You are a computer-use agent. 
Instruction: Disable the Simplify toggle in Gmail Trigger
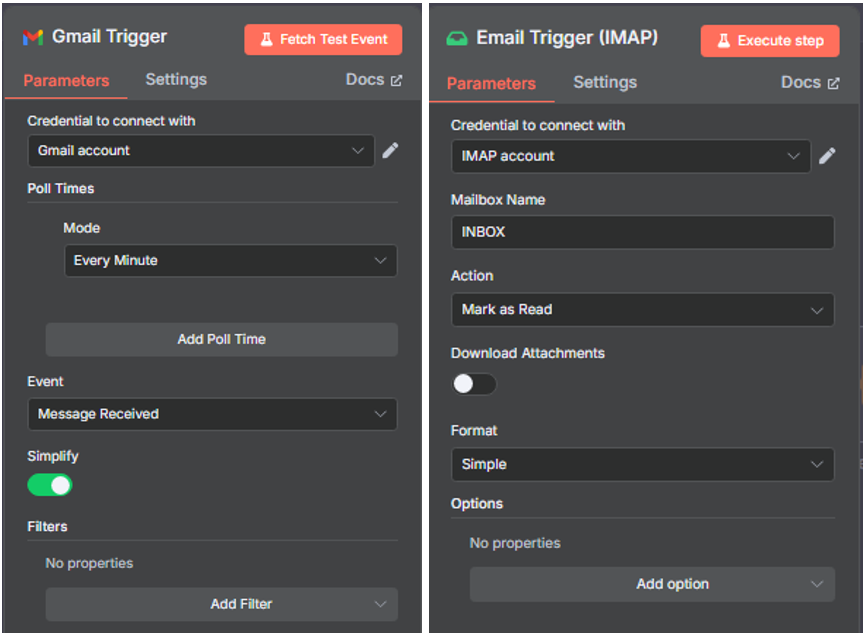[x=50, y=485]
